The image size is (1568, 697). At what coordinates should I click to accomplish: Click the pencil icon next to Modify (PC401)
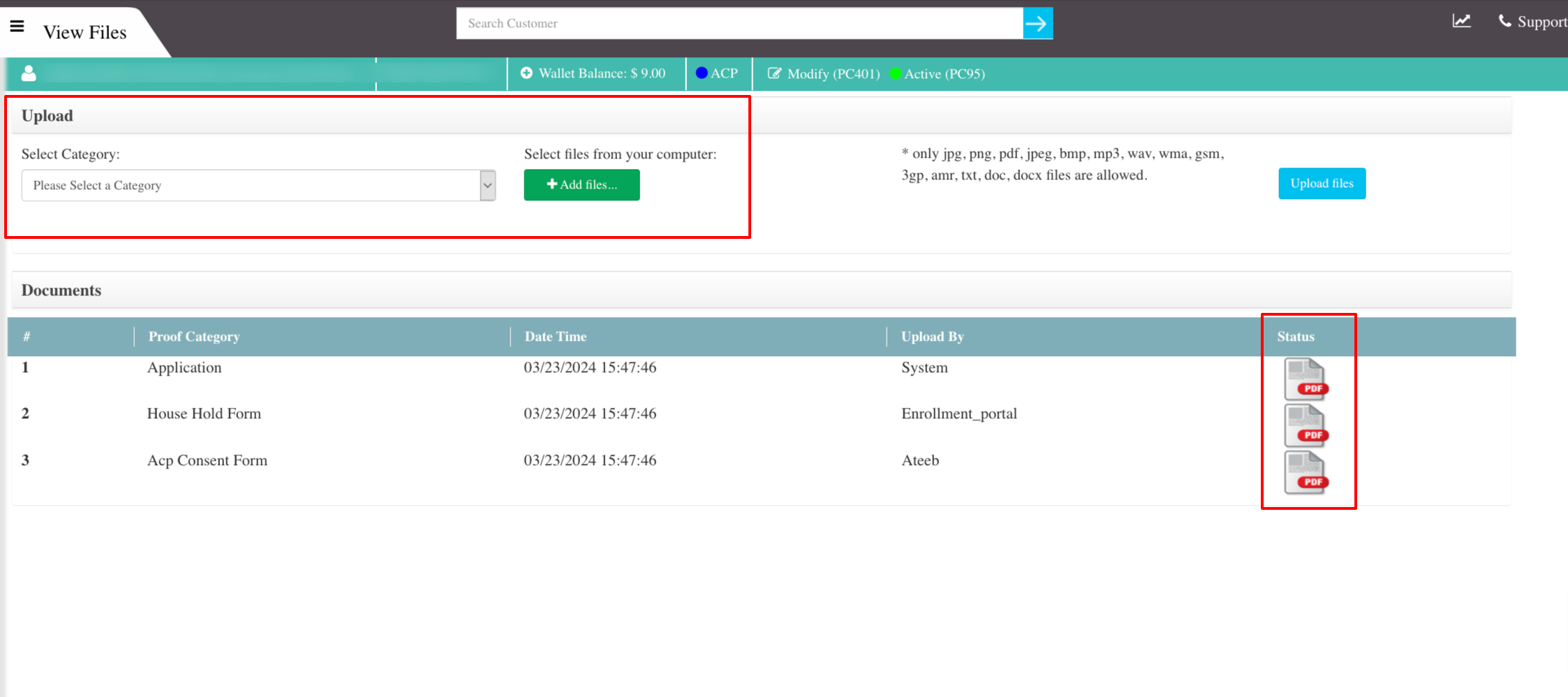(776, 73)
